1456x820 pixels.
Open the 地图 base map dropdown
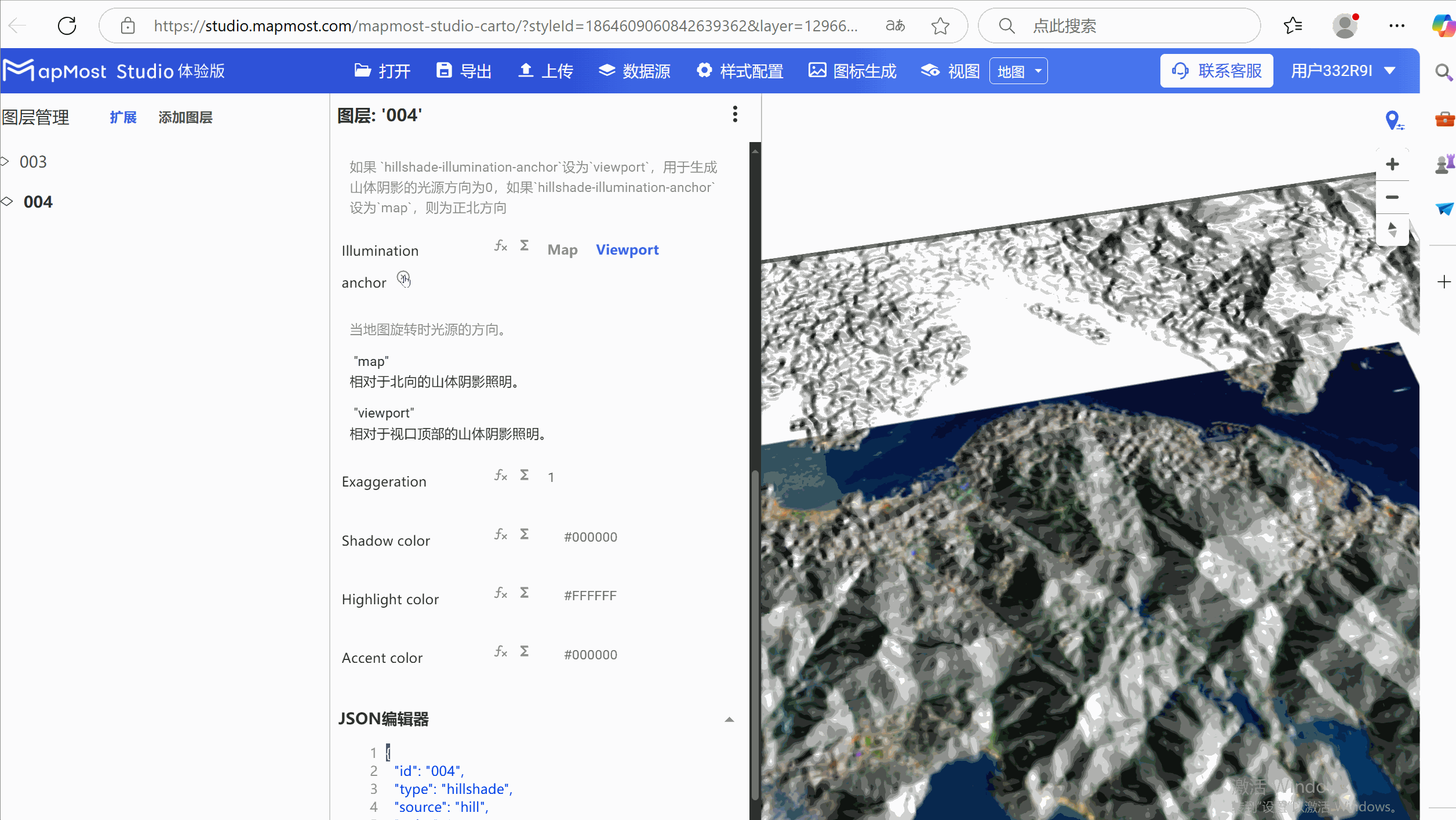1018,70
